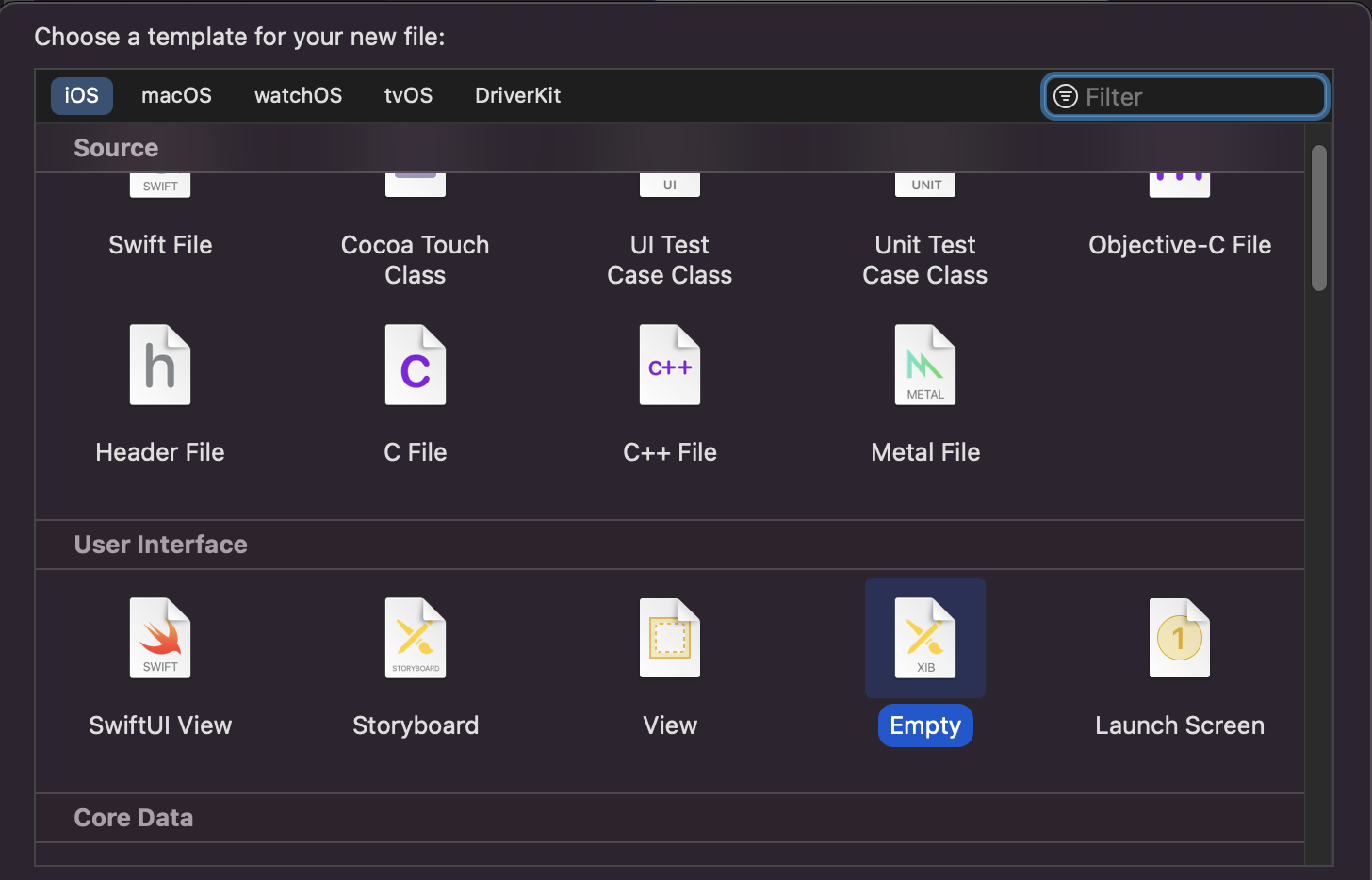Click the C File label
Viewport: 1372px width, 880px height.
pos(416,452)
